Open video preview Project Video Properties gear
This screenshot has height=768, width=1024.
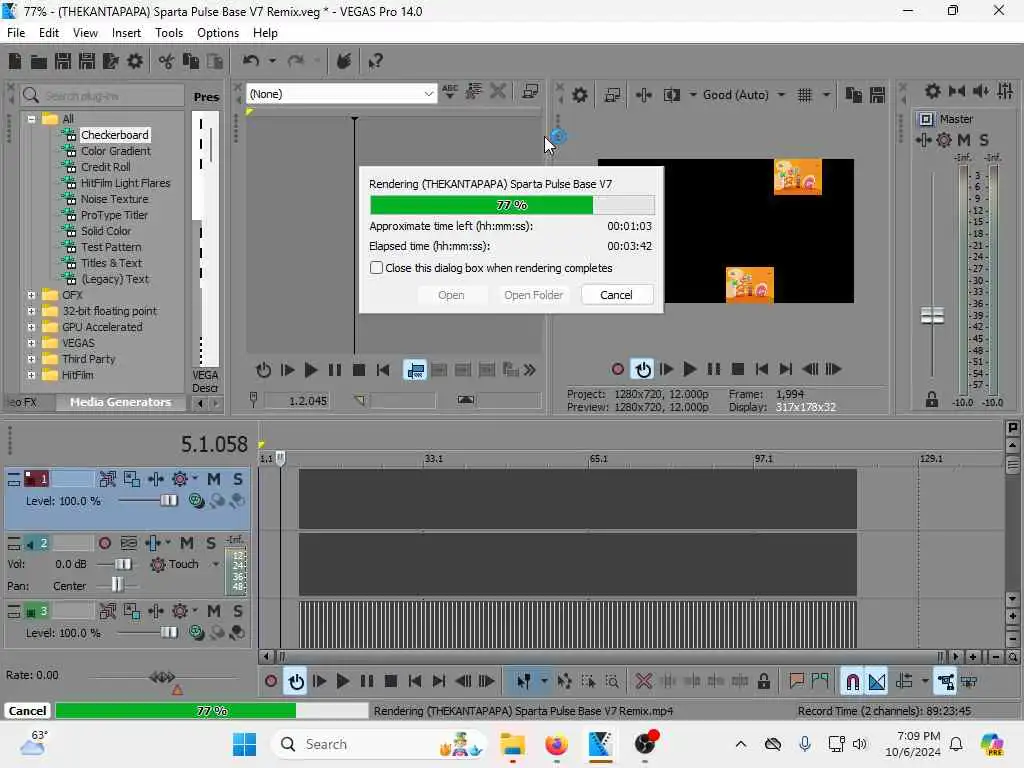coord(580,95)
